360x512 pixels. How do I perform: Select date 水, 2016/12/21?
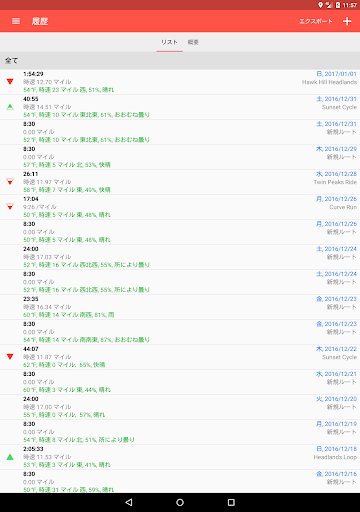[336, 374]
